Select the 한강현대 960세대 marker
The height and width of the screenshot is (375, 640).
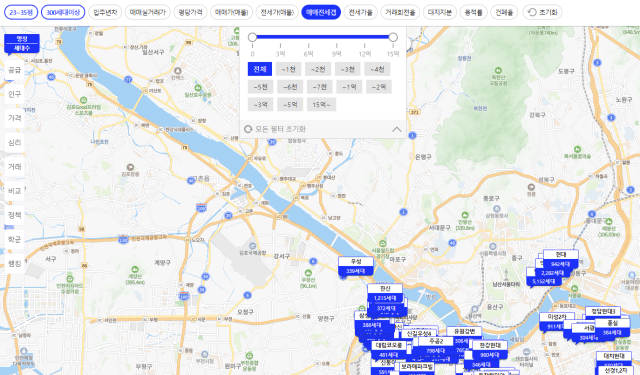(490, 350)
